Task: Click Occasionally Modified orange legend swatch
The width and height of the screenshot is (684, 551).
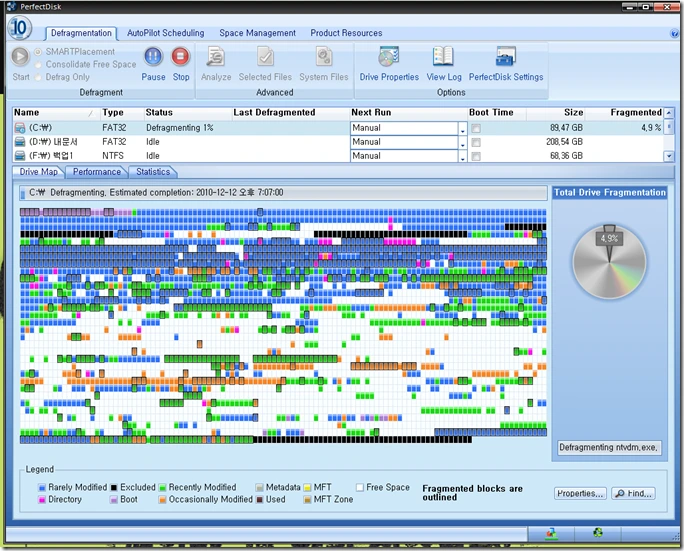Action: (x=162, y=500)
